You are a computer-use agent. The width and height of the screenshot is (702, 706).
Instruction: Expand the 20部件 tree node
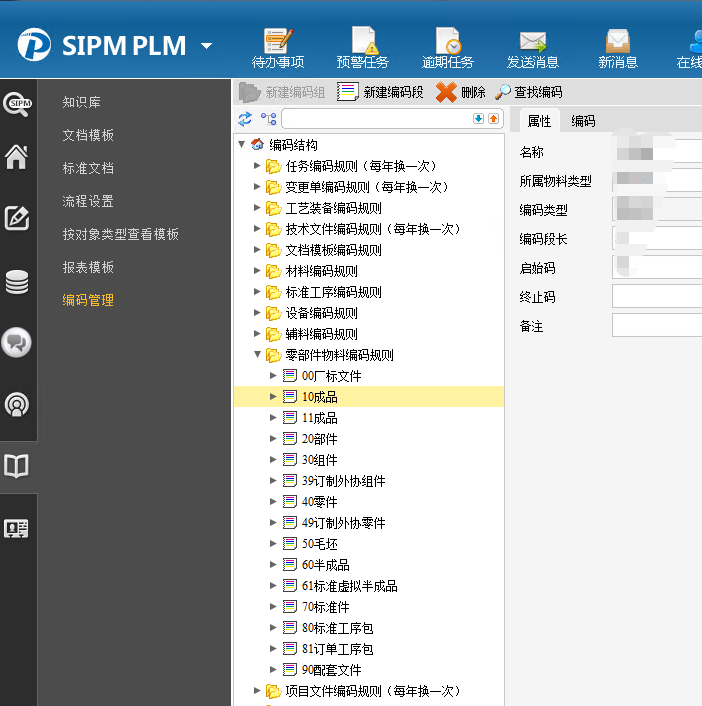tap(274, 439)
